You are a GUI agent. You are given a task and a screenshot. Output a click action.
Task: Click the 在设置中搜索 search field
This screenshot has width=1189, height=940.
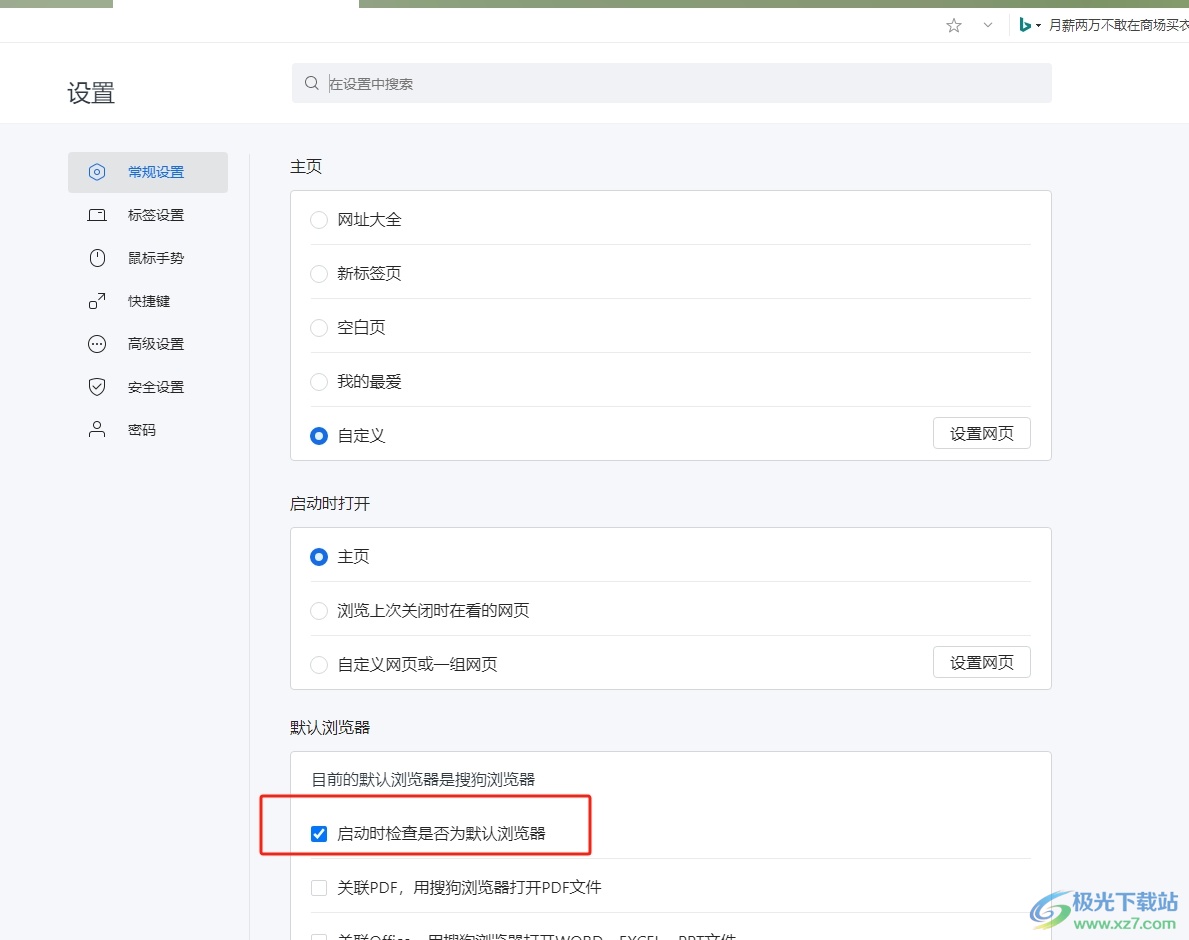[x=671, y=83]
